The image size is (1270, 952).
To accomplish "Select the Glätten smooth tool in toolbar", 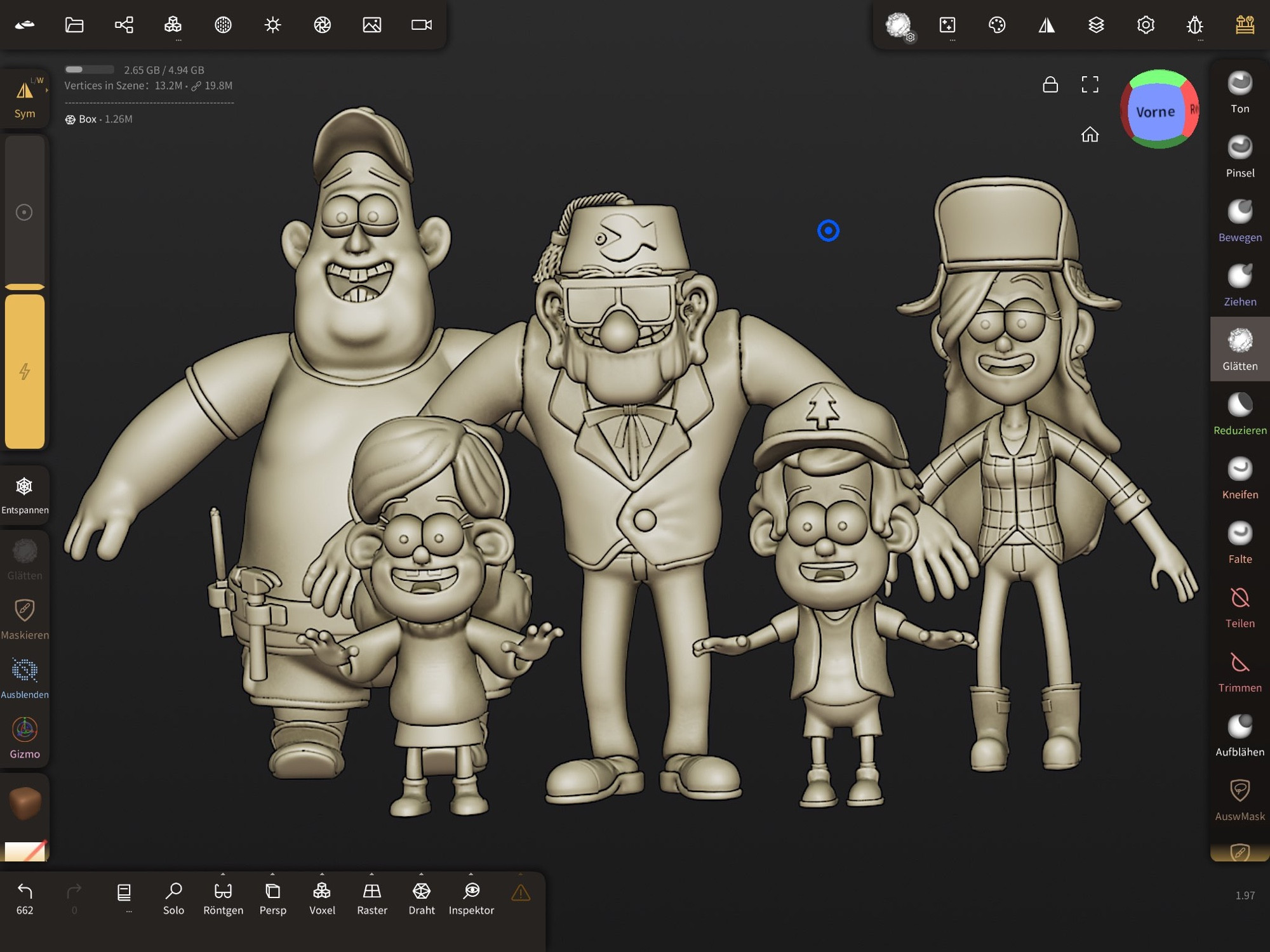I will click(x=1240, y=350).
